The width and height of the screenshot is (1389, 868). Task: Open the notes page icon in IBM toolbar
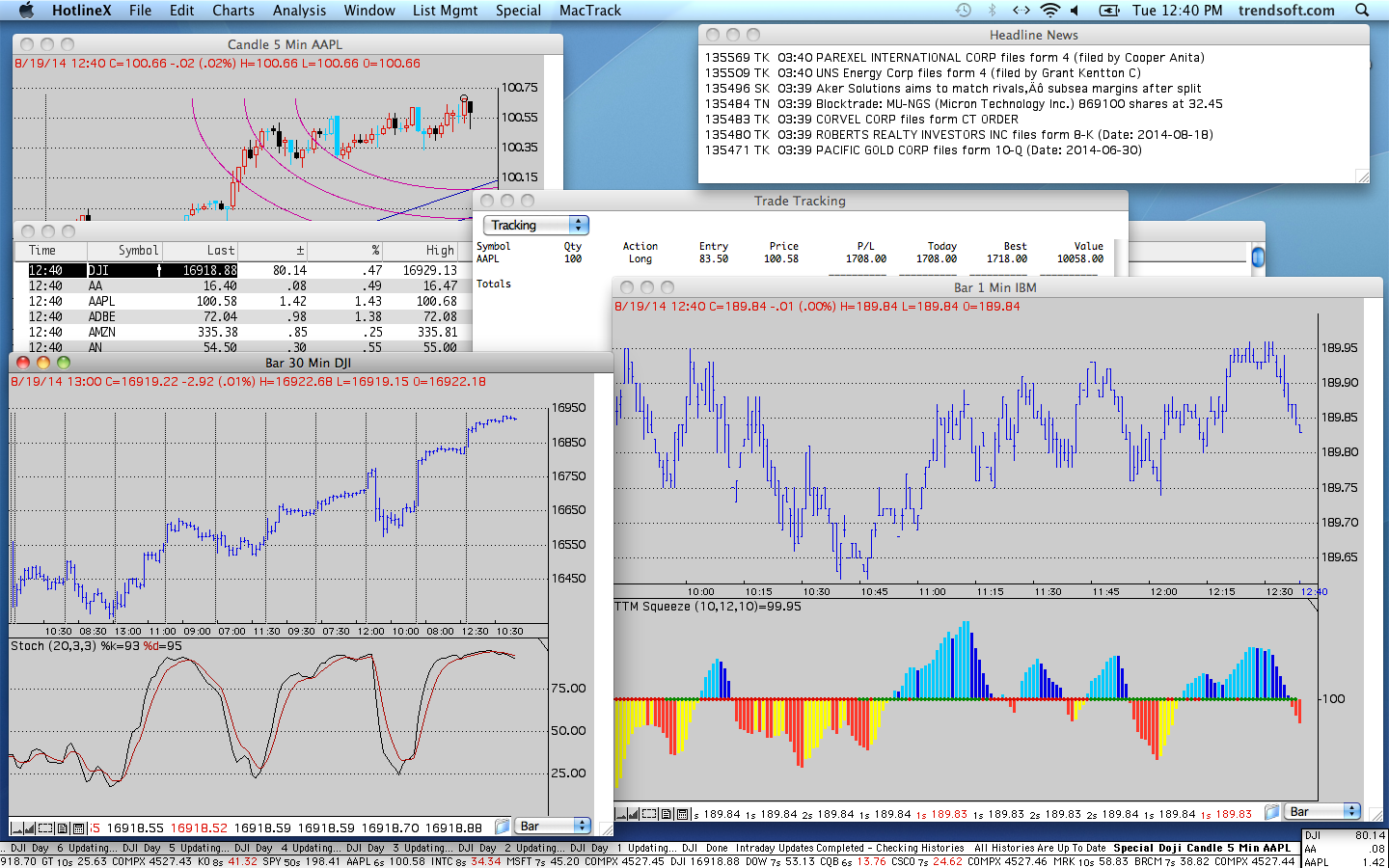(667, 814)
